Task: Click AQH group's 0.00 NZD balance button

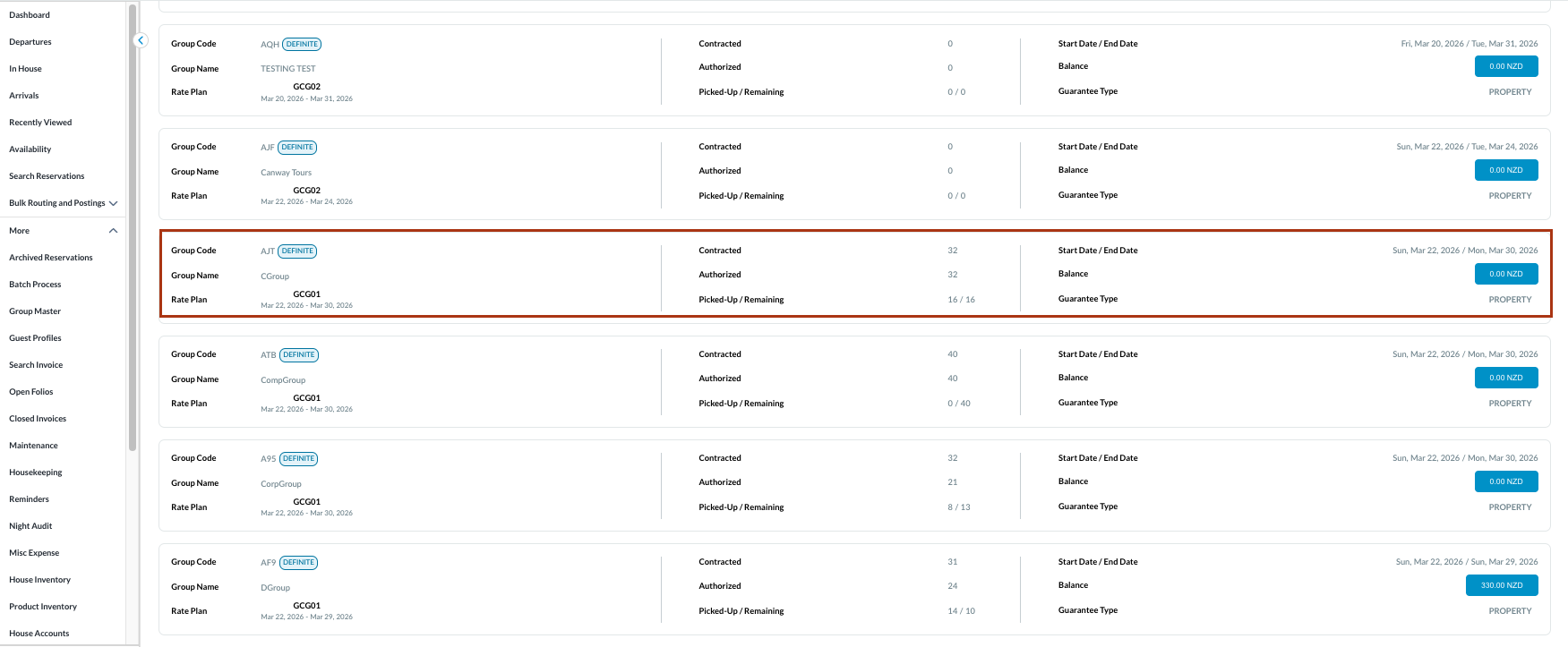Action: [1506, 66]
